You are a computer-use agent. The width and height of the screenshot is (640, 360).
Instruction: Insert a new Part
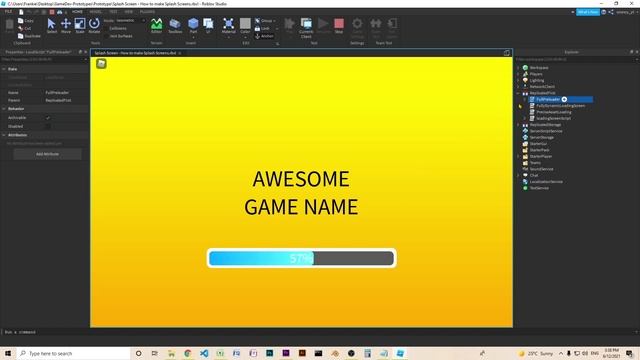[x=193, y=25]
